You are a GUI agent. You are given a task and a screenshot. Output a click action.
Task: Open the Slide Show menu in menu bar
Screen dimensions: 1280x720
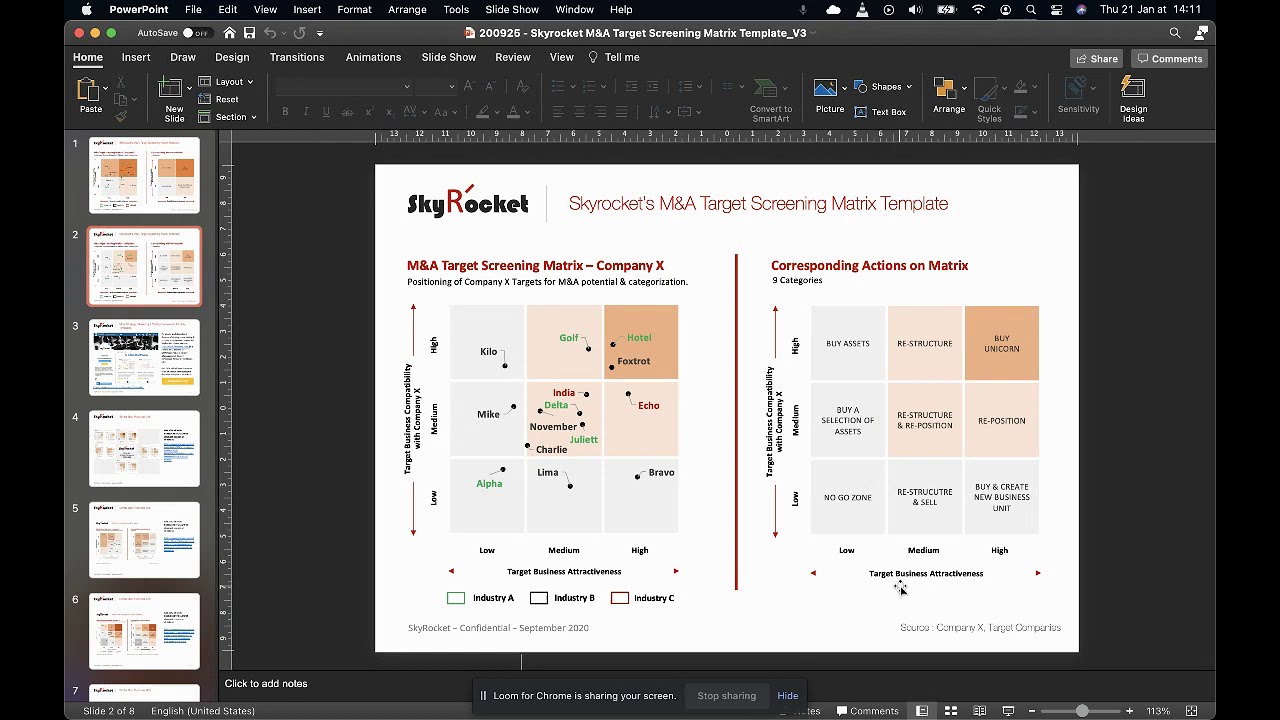tap(512, 10)
